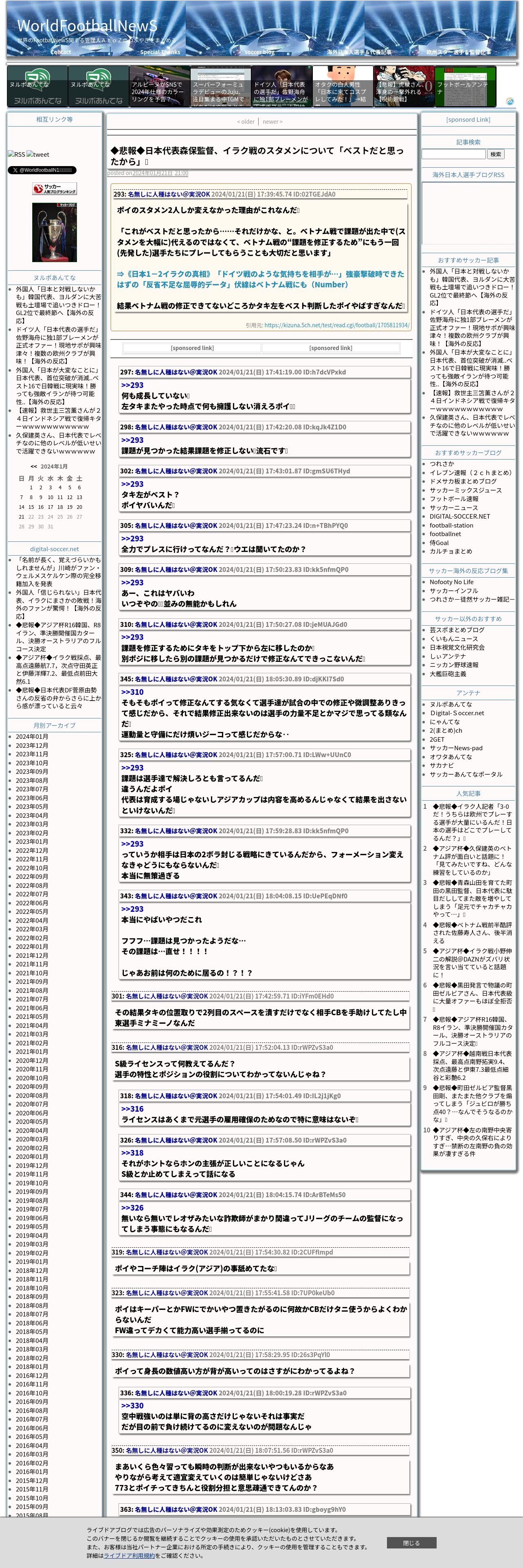Open スーパーフォーミュラデビューのJuju thumbnail

click(x=220, y=86)
